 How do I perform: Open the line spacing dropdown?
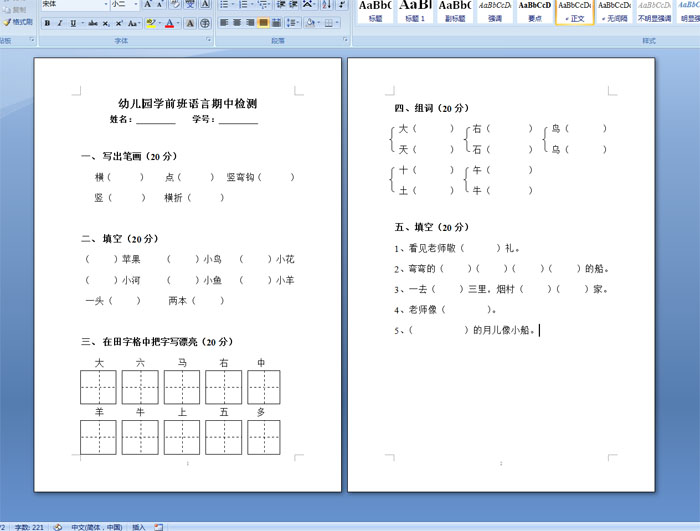(x=292, y=22)
